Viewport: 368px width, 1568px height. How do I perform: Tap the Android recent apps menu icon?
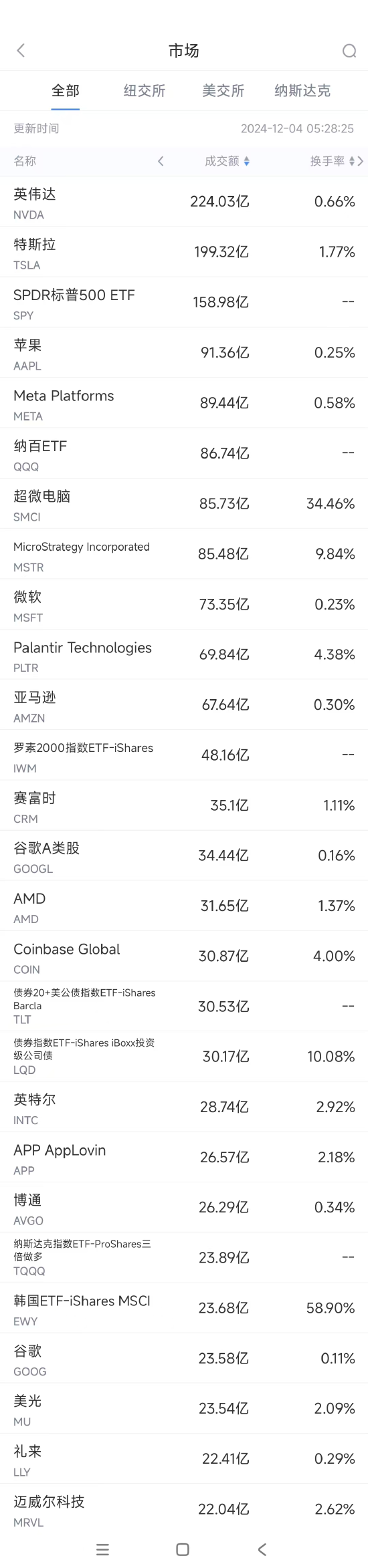click(102, 1549)
